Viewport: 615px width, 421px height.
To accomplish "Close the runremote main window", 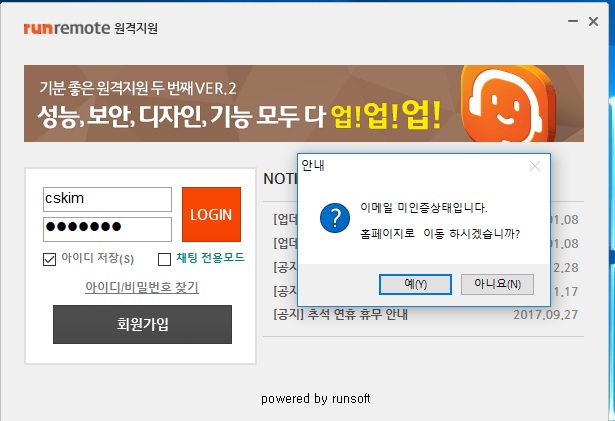I will tap(590, 26).
